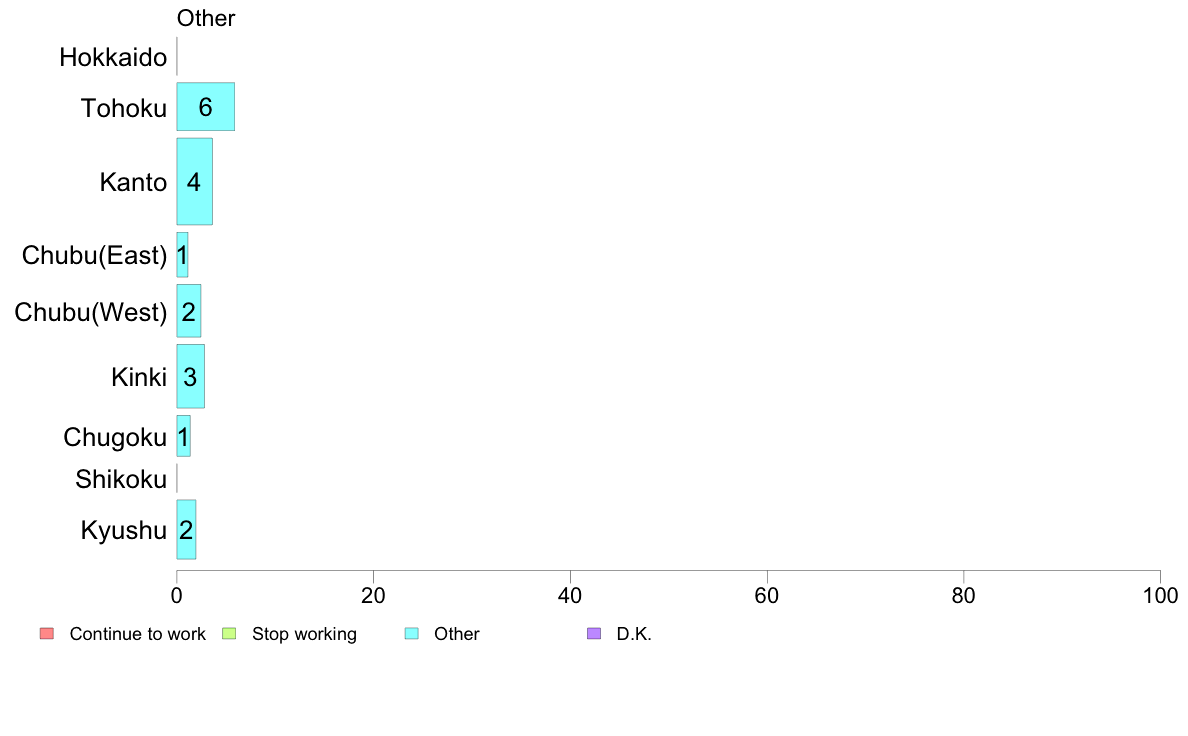This screenshot has height=736, width=1188.
Task: Select the Kanto bar with value 4
Action: 195,181
